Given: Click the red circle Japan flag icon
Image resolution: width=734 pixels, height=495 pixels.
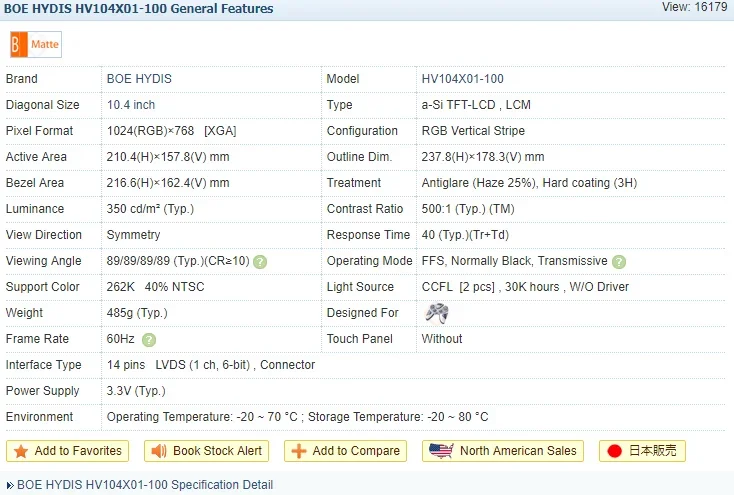Looking at the screenshot, I should (614, 451).
